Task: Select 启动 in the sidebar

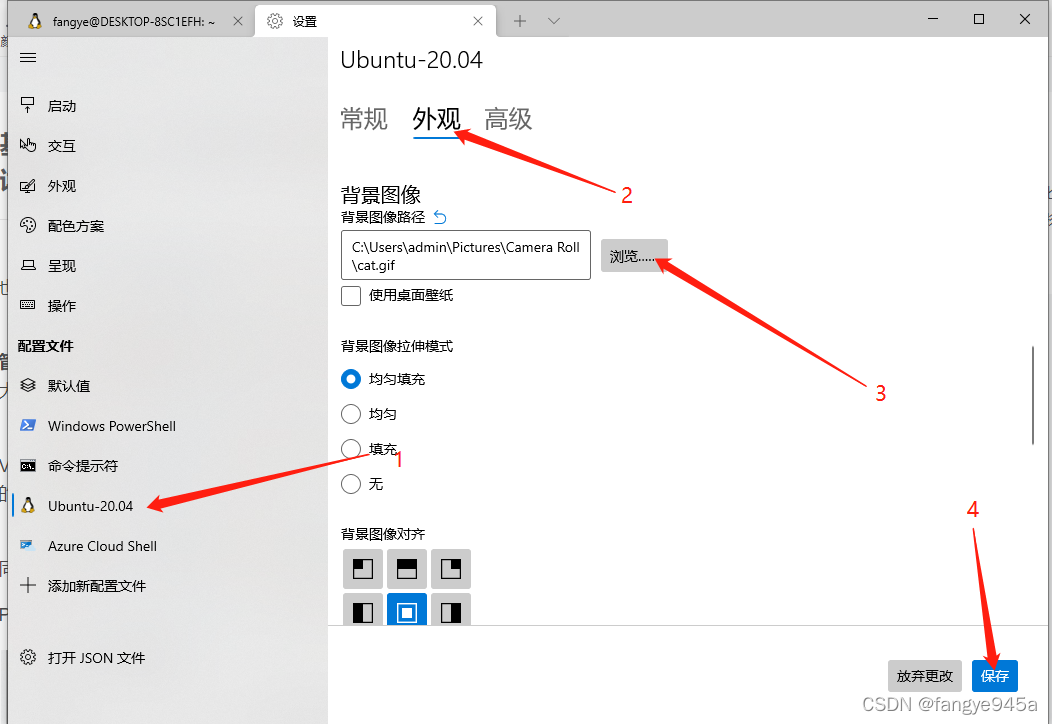Action: 62,106
